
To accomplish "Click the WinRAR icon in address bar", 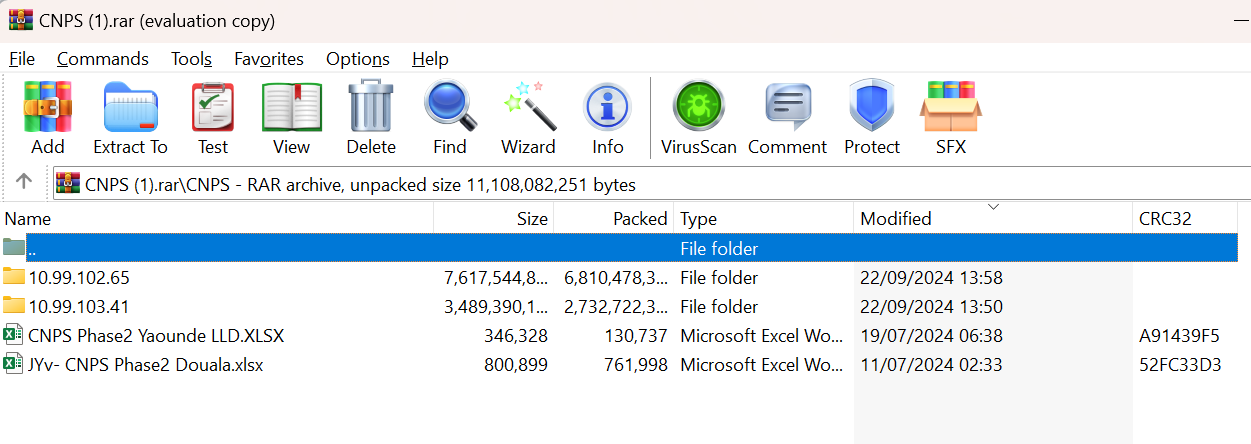I will pos(68,184).
